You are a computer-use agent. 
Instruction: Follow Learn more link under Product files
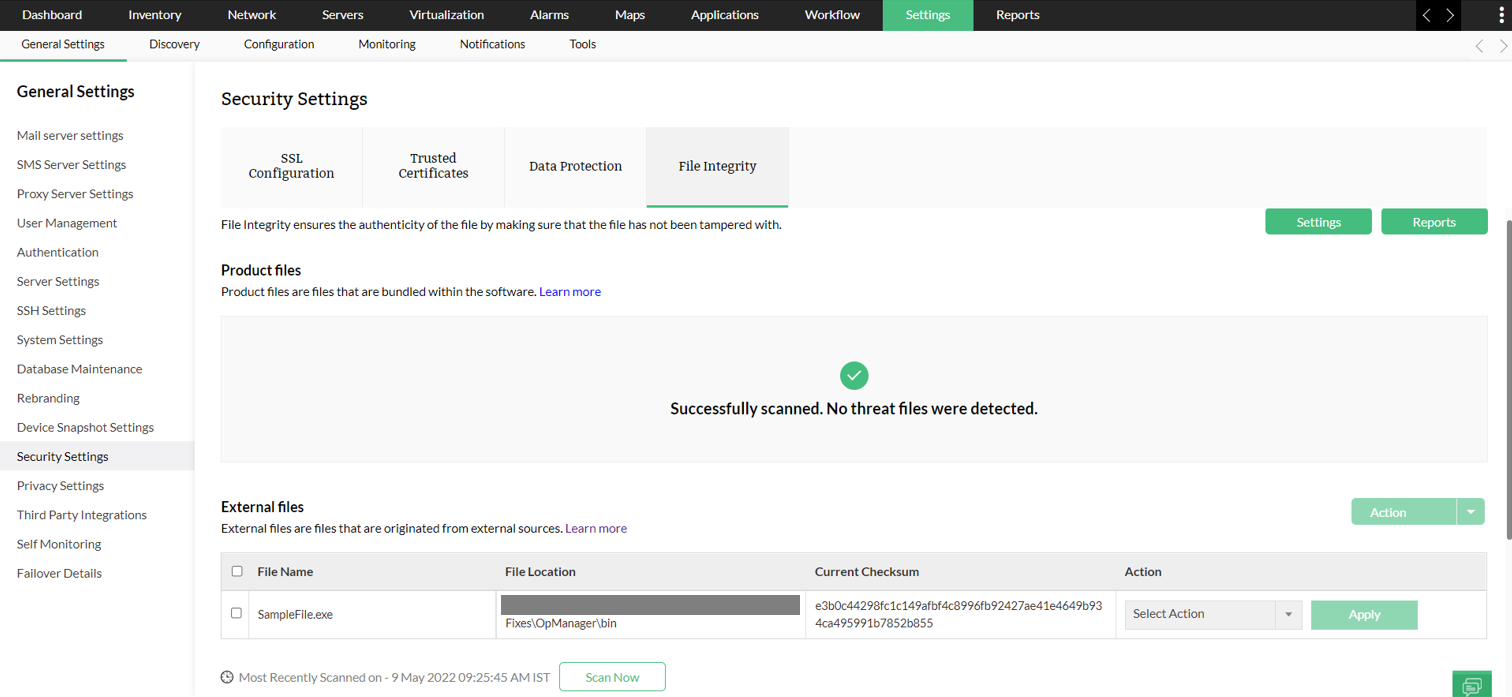click(x=570, y=292)
